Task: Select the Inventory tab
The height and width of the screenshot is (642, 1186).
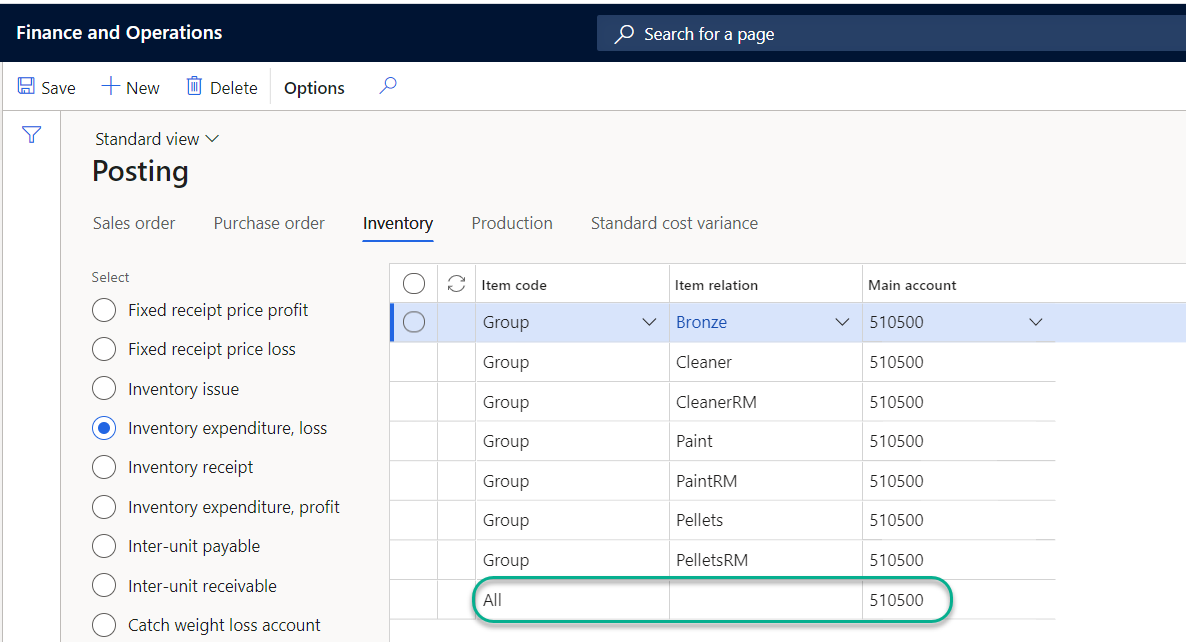Action: (398, 223)
